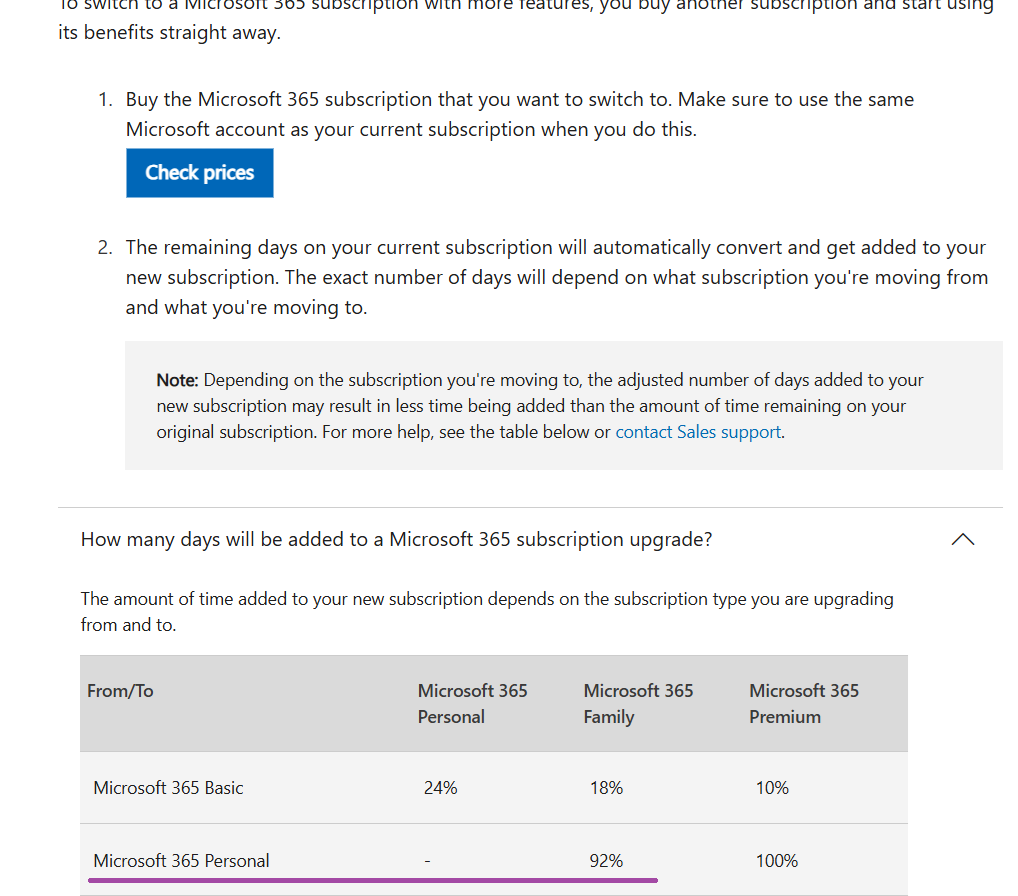The height and width of the screenshot is (896, 1018).
Task: Open the contact Sales support link
Action: tap(698, 432)
